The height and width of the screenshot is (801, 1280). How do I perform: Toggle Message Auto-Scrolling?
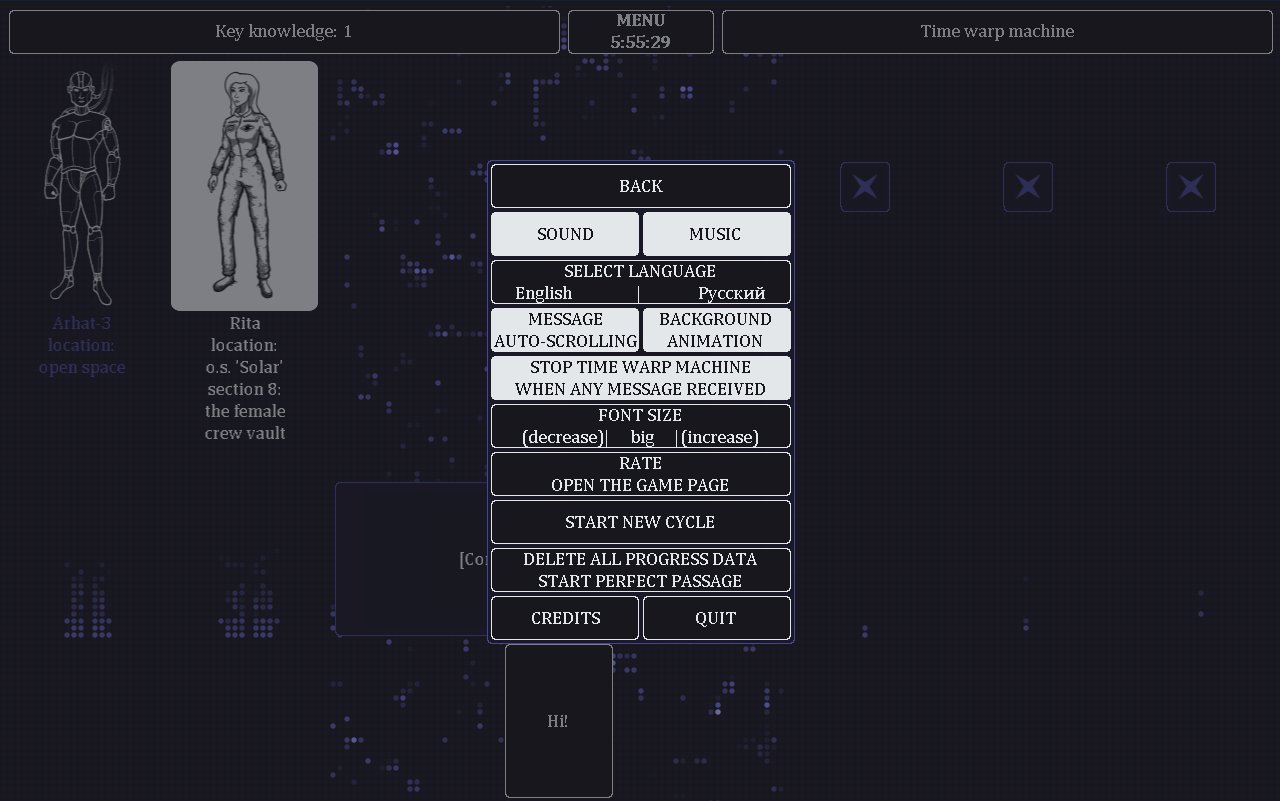[565, 330]
